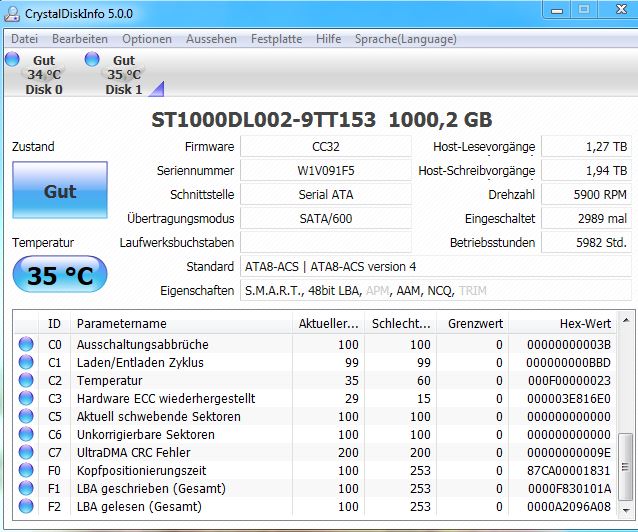Click the SMART list scroll down arrow
The image size is (638, 532).
[626, 510]
